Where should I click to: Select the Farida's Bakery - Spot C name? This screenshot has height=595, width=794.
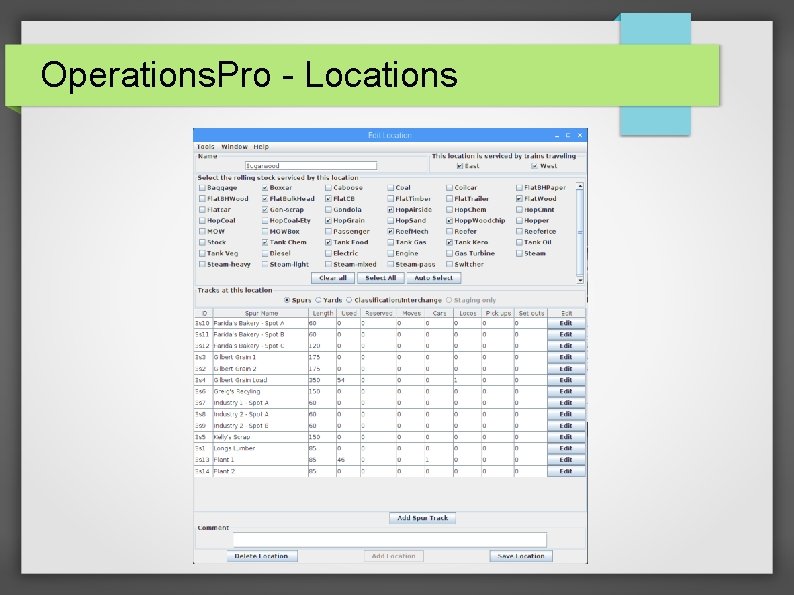pos(260,346)
